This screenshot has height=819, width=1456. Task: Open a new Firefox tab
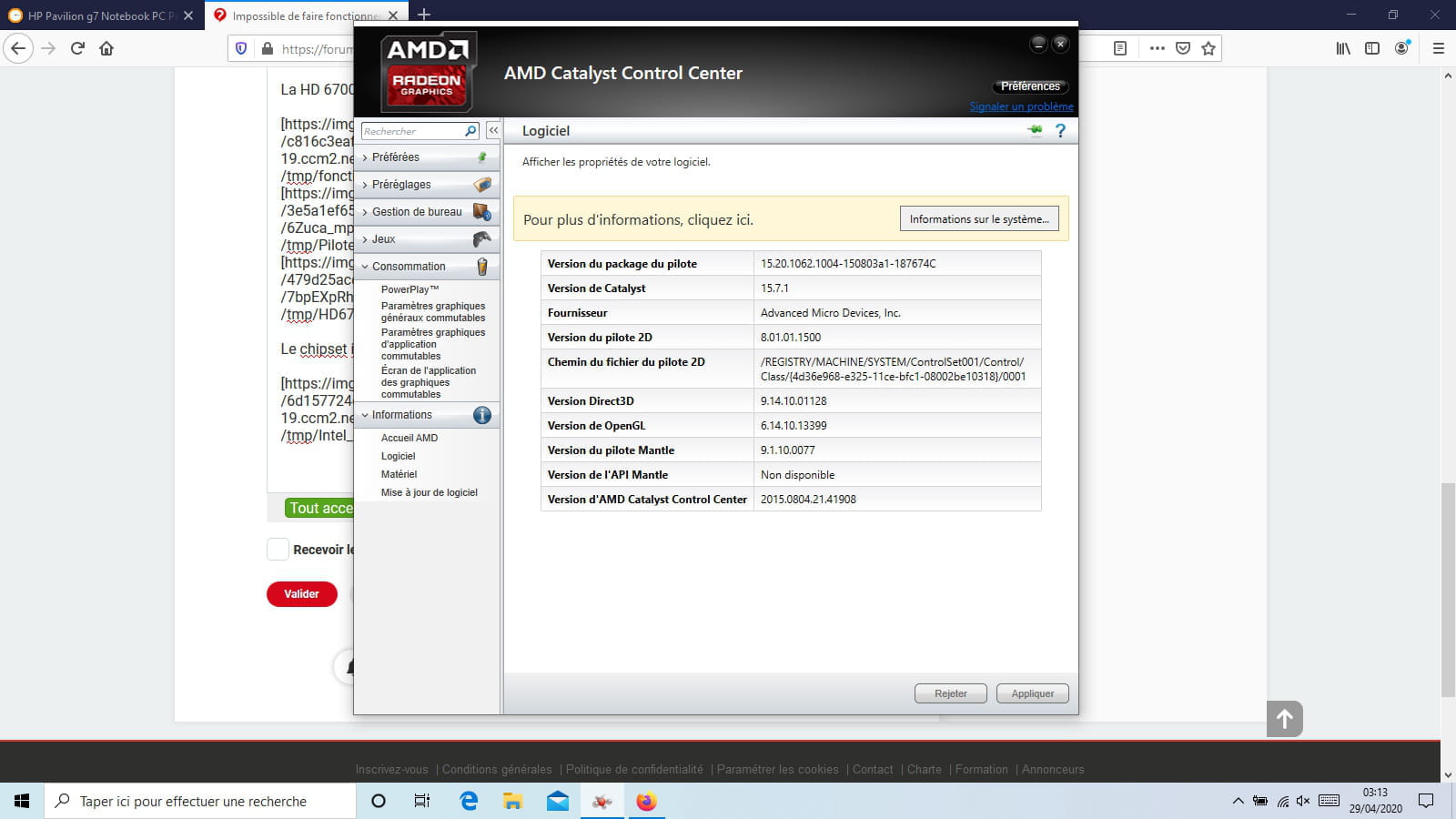click(x=424, y=15)
